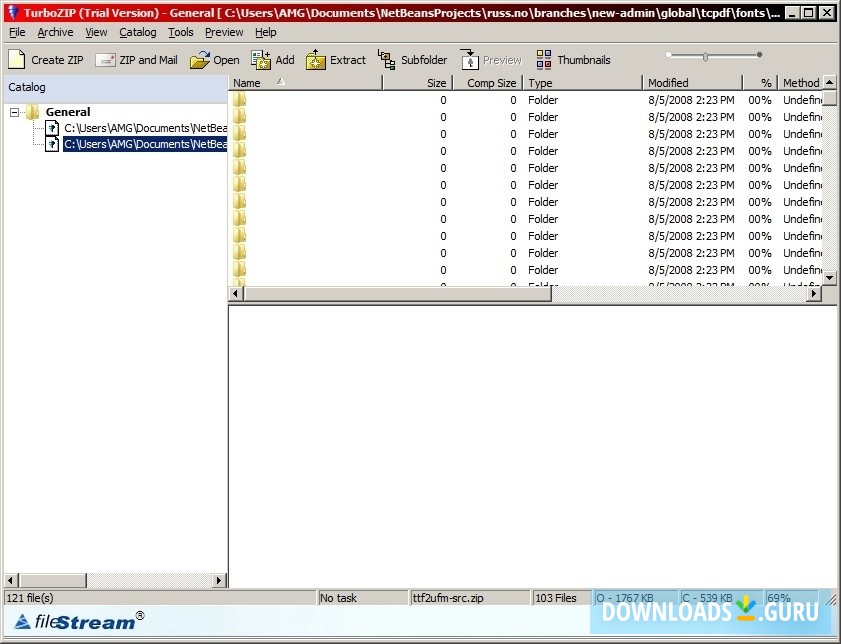
Task: Select the first unhighlighted archive path in catalog
Action: (x=145, y=128)
